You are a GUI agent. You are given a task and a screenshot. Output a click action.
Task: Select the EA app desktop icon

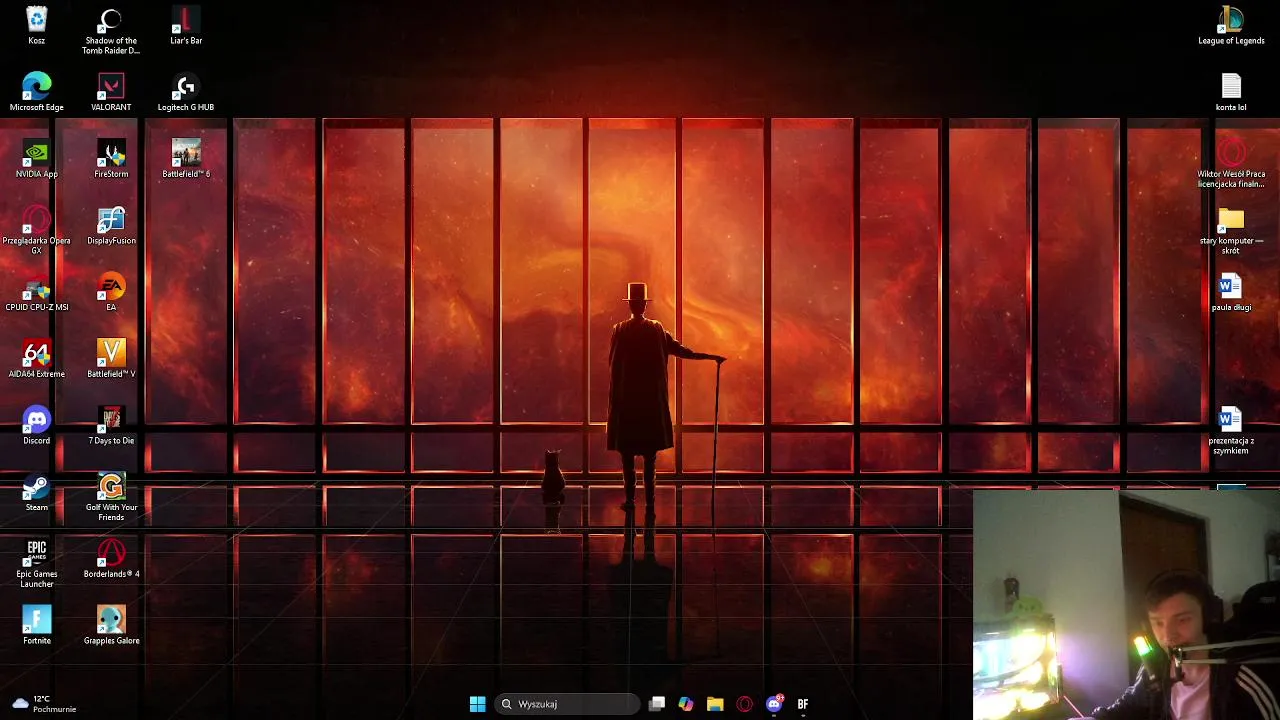[111, 292]
